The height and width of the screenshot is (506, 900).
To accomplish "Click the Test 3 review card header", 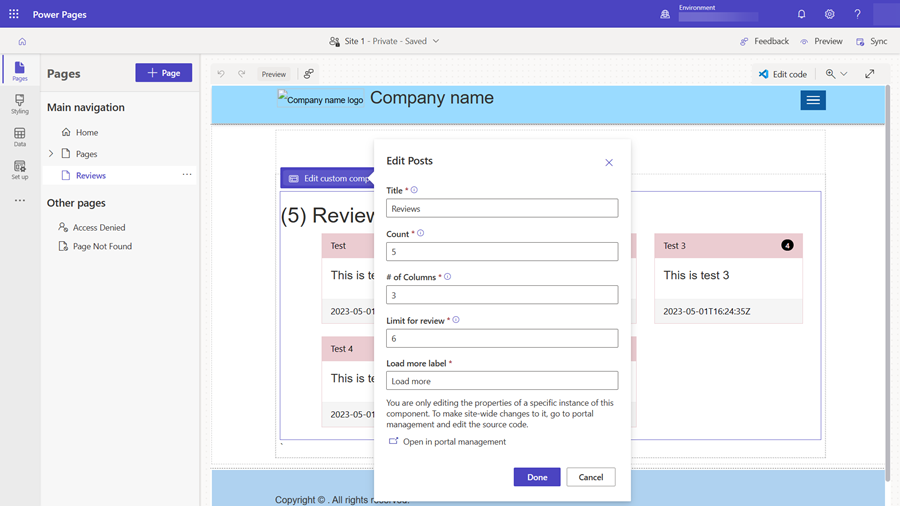I will point(728,246).
